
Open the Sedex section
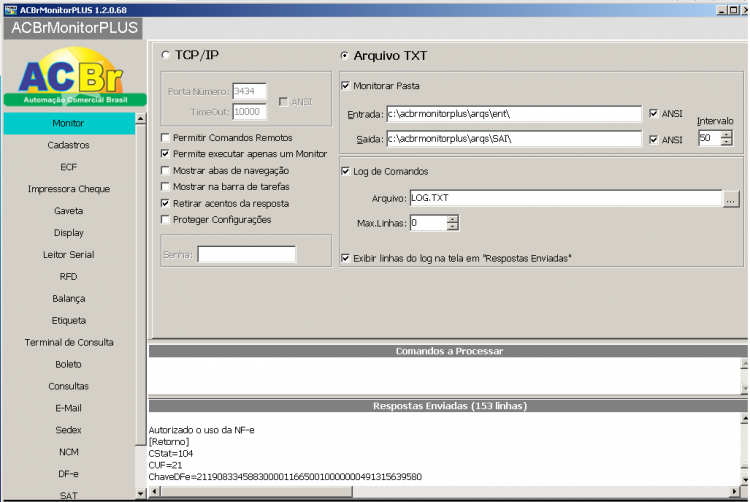(69, 430)
